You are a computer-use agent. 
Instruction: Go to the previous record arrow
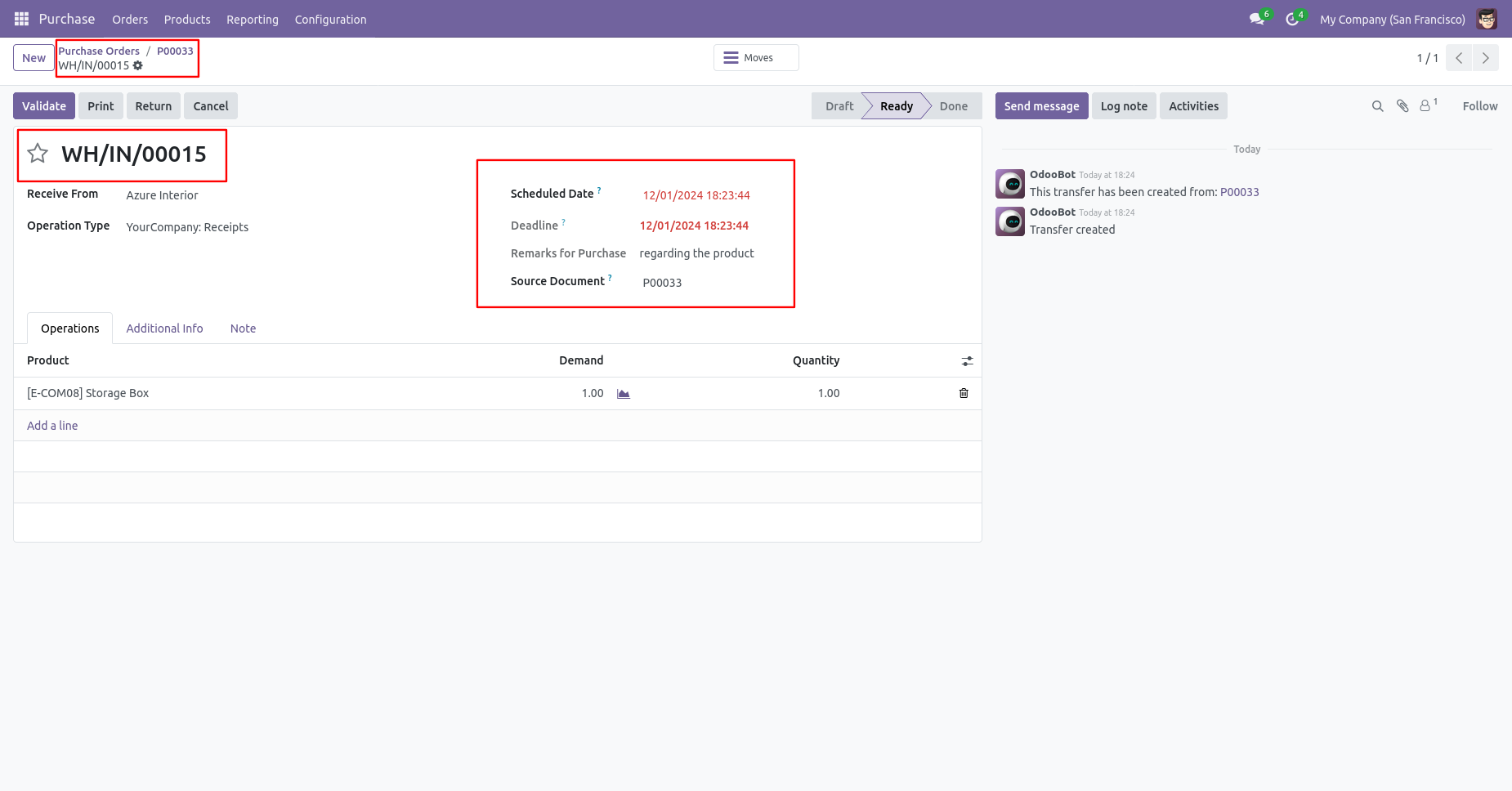[1459, 58]
